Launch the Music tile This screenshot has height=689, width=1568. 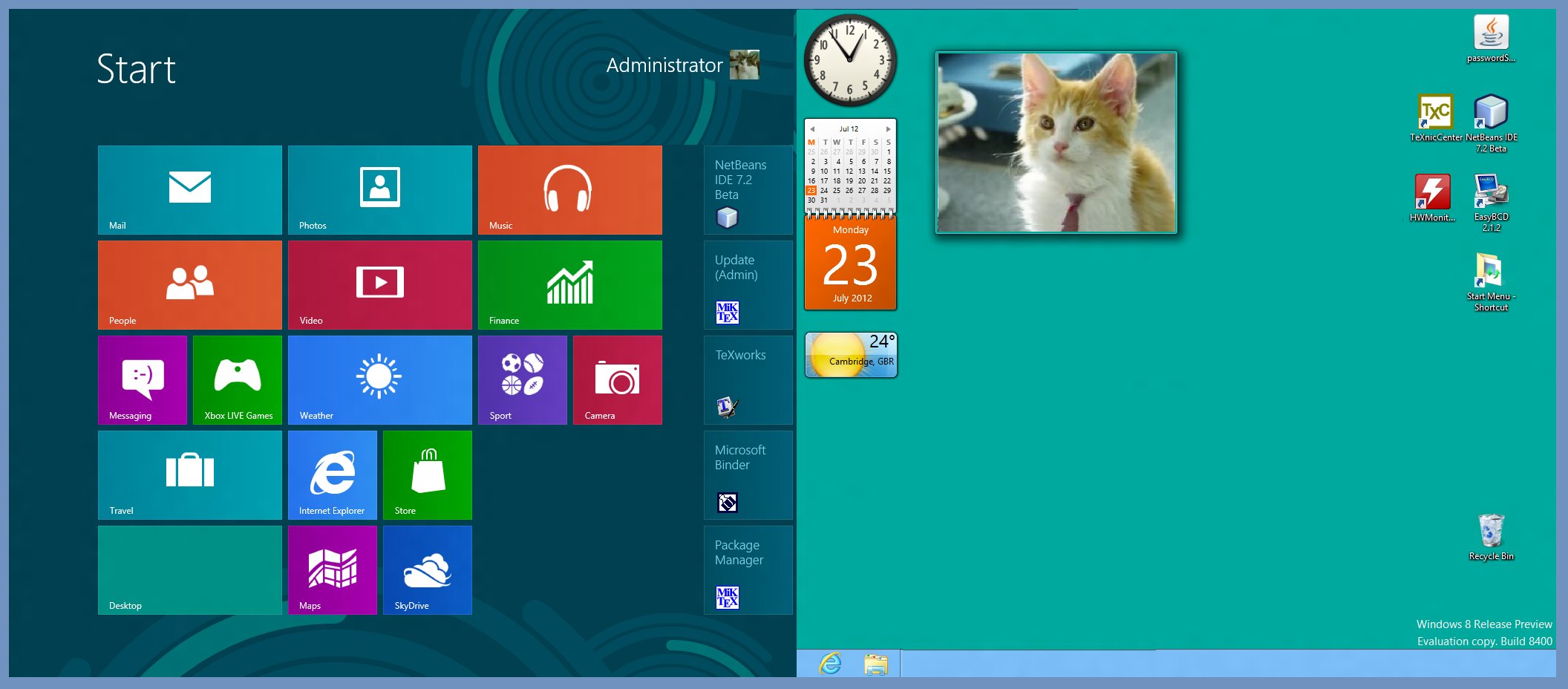pyautogui.click(x=570, y=190)
